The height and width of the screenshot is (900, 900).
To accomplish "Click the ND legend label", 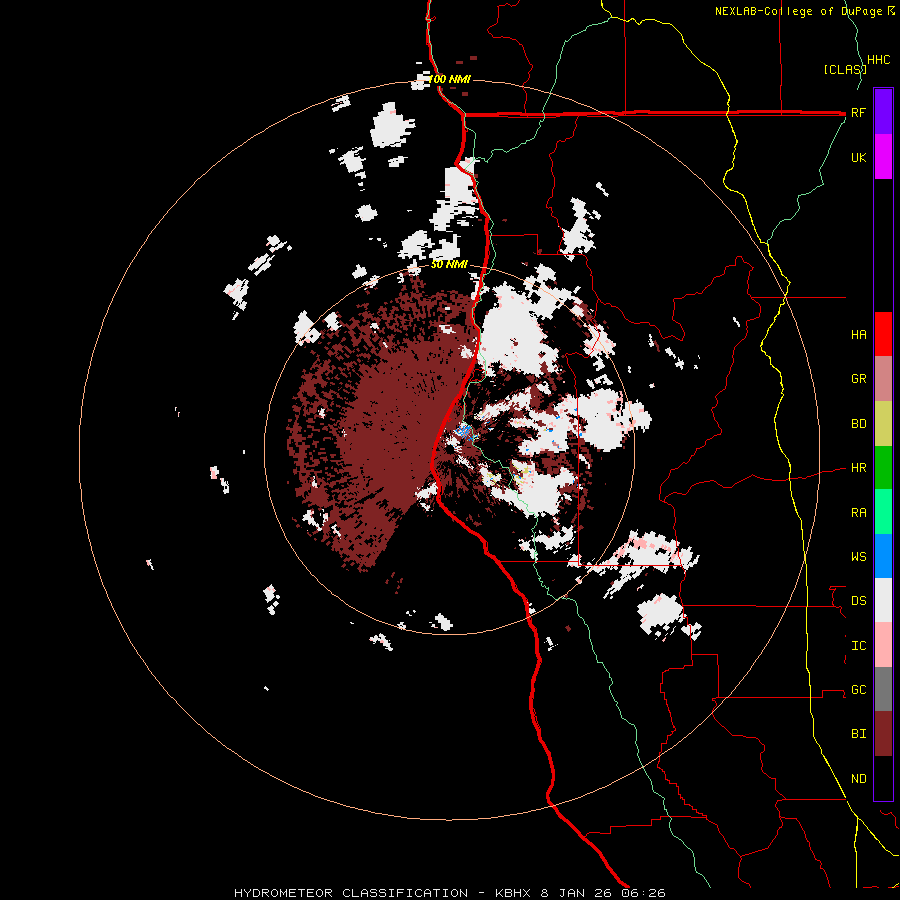I will (858, 778).
